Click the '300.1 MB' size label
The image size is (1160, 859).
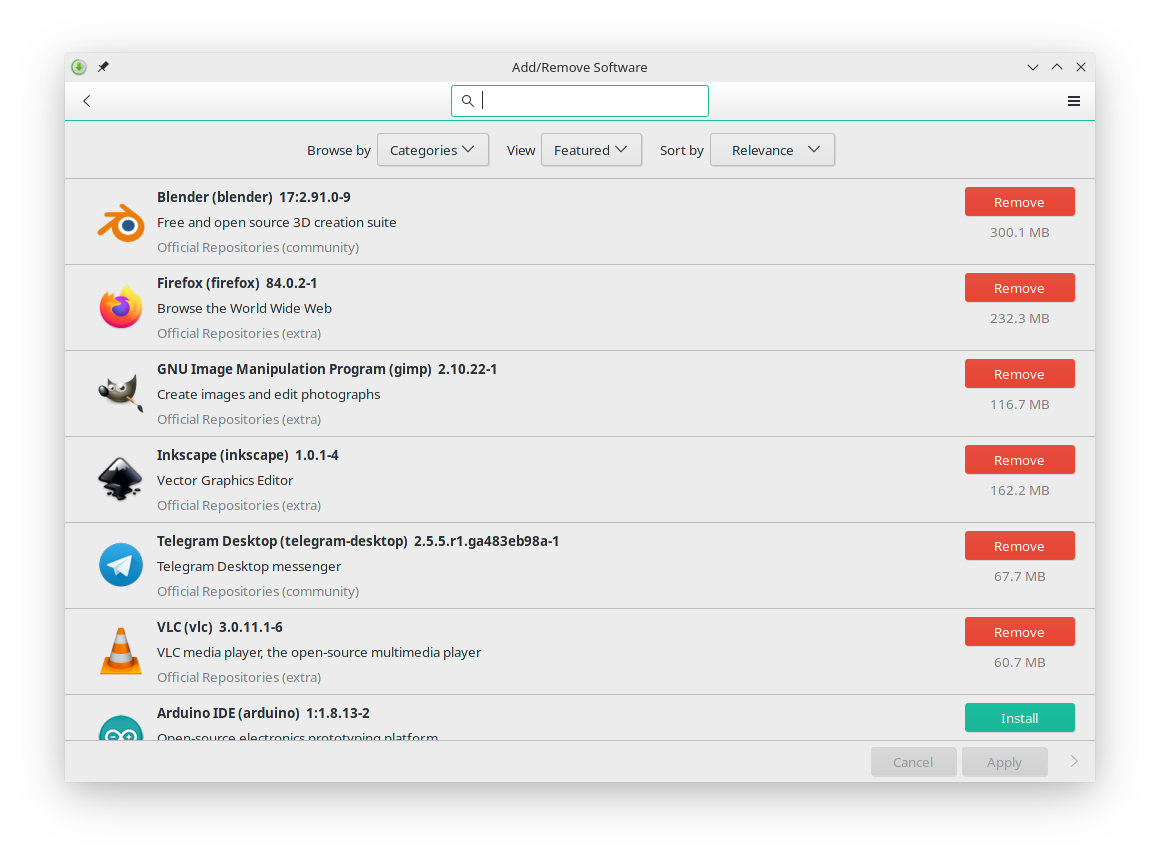(1019, 232)
